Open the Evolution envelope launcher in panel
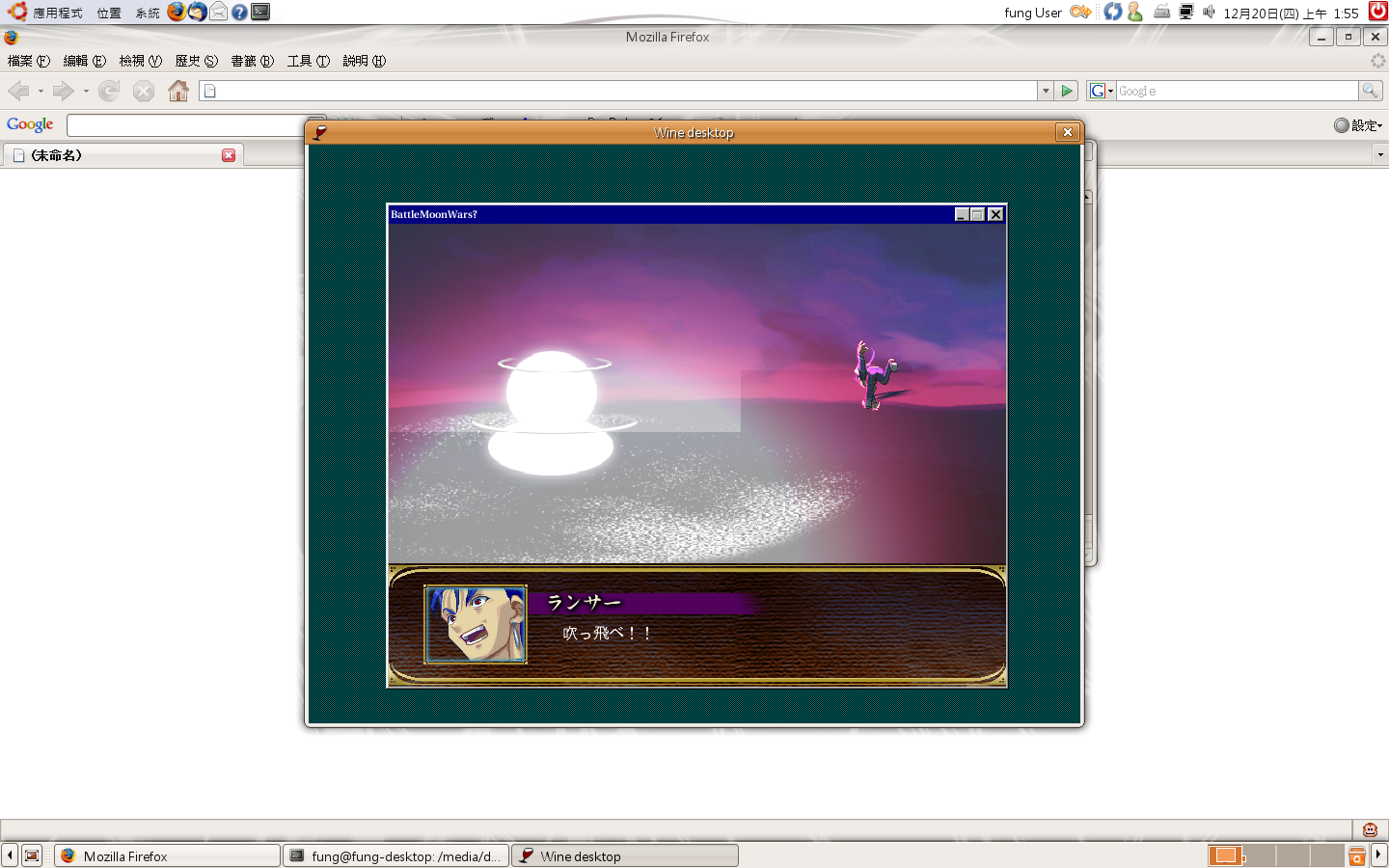The image size is (1389, 868). (x=218, y=12)
